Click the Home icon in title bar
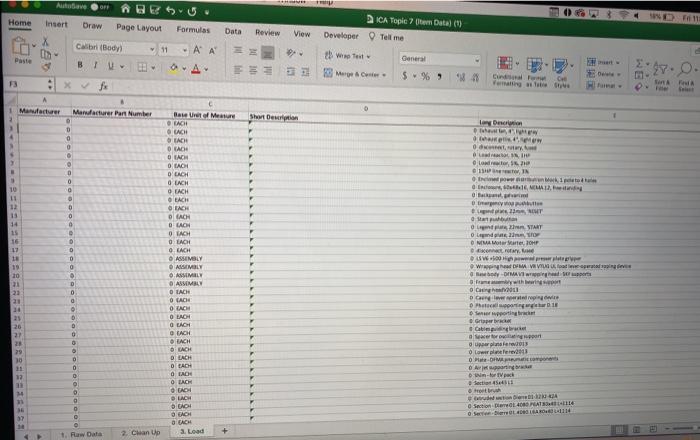 (125, 8)
